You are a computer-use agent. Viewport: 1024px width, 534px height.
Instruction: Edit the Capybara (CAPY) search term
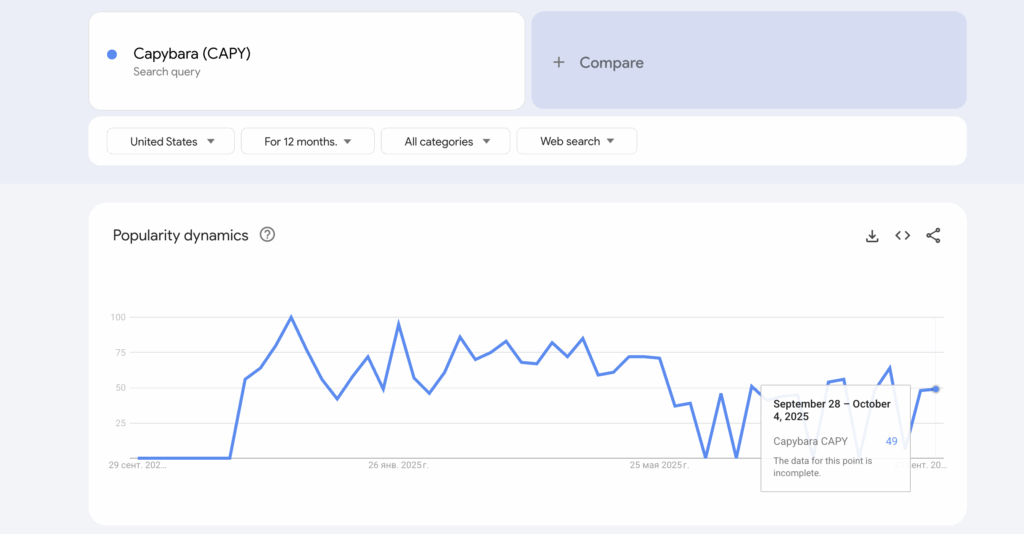(192, 54)
